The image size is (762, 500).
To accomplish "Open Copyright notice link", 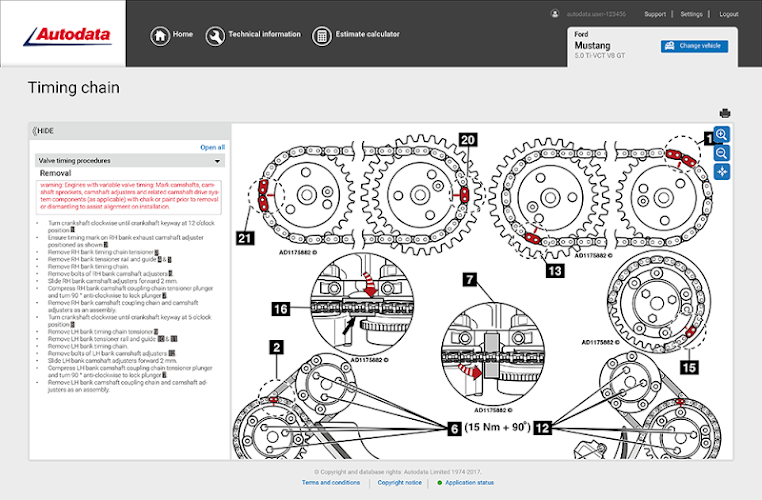I will (399, 483).
